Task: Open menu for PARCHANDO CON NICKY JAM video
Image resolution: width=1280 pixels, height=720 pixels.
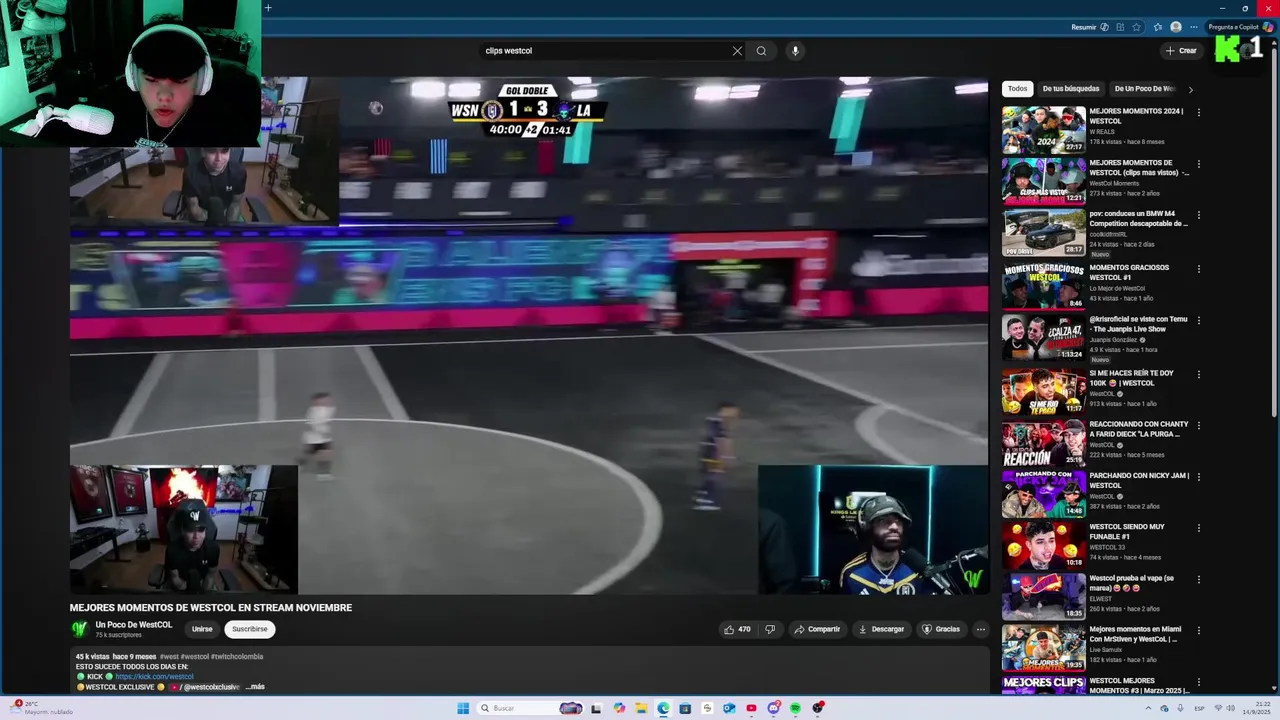Action: (1198, 477)
